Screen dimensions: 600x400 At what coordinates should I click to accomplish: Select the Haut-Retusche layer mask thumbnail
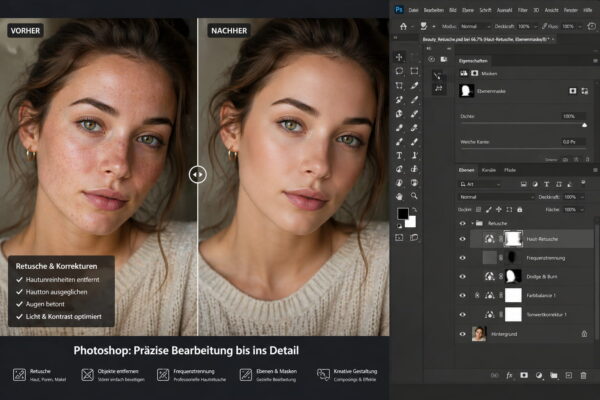coord(513,238)
